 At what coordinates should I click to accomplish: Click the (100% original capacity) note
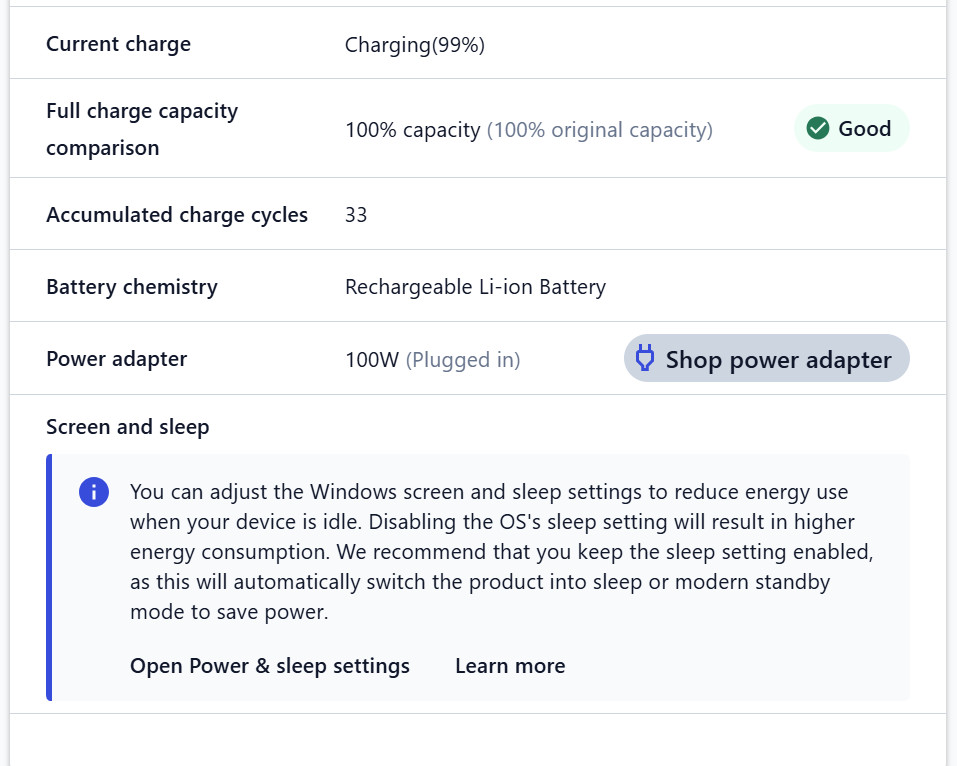point(600,130)
